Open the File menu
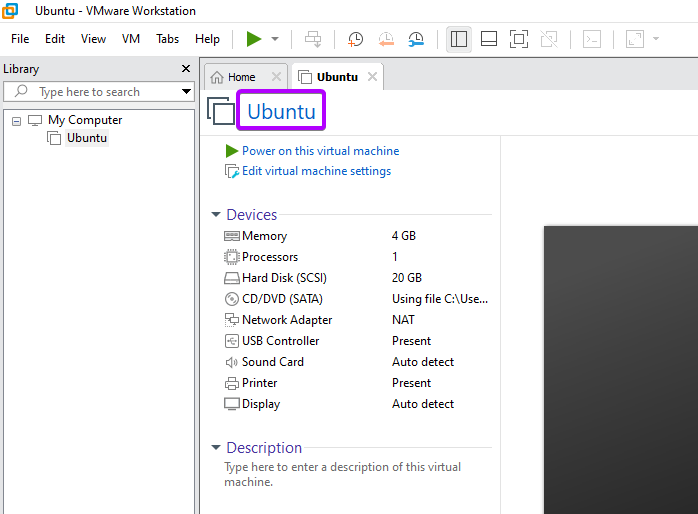Viewport: 698px width, 514px height. point(20,39)
